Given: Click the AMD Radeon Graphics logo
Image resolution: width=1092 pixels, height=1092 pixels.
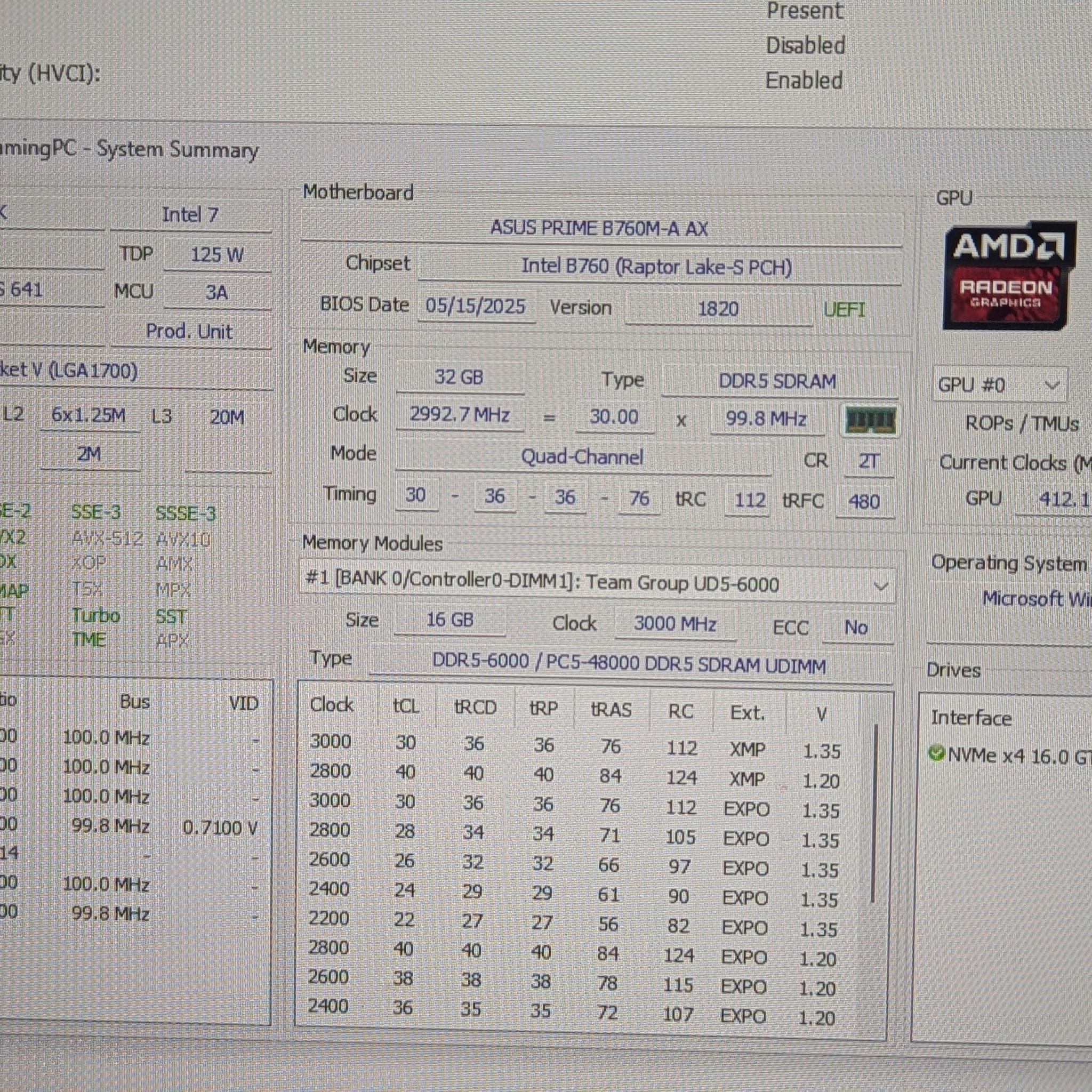Looking at the screenshot, I should point(1009,276).
